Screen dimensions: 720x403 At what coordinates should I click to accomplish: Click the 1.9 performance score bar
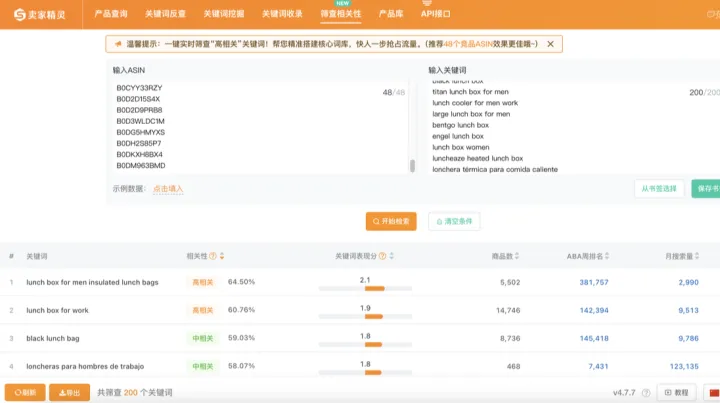365,316
